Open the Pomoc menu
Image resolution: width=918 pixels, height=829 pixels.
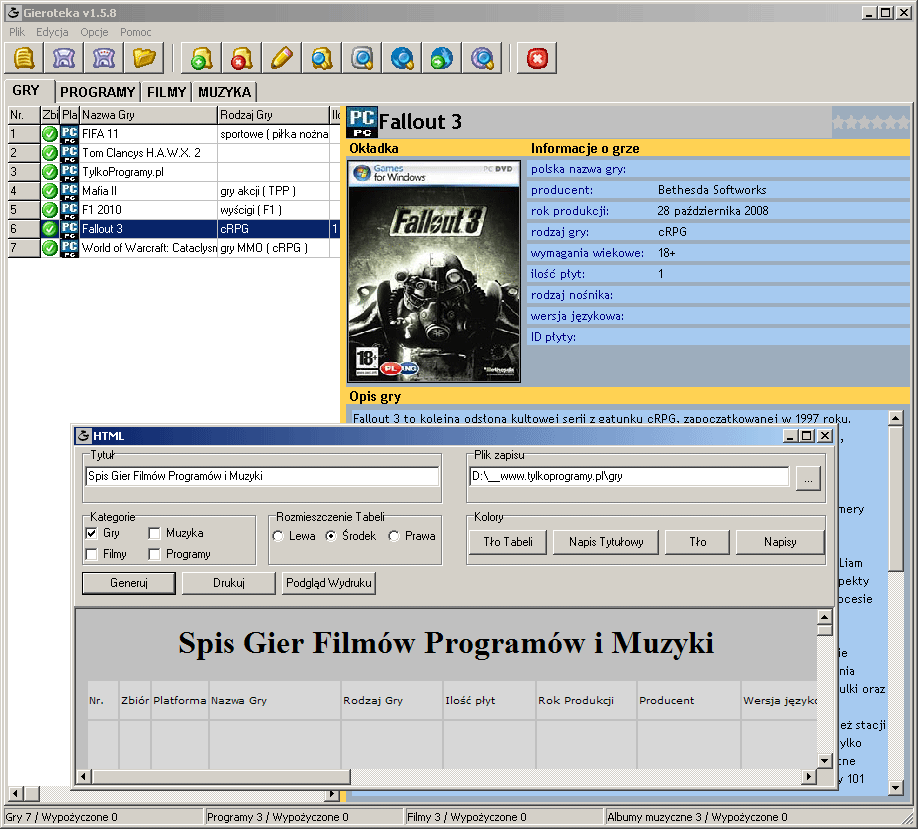136,32
